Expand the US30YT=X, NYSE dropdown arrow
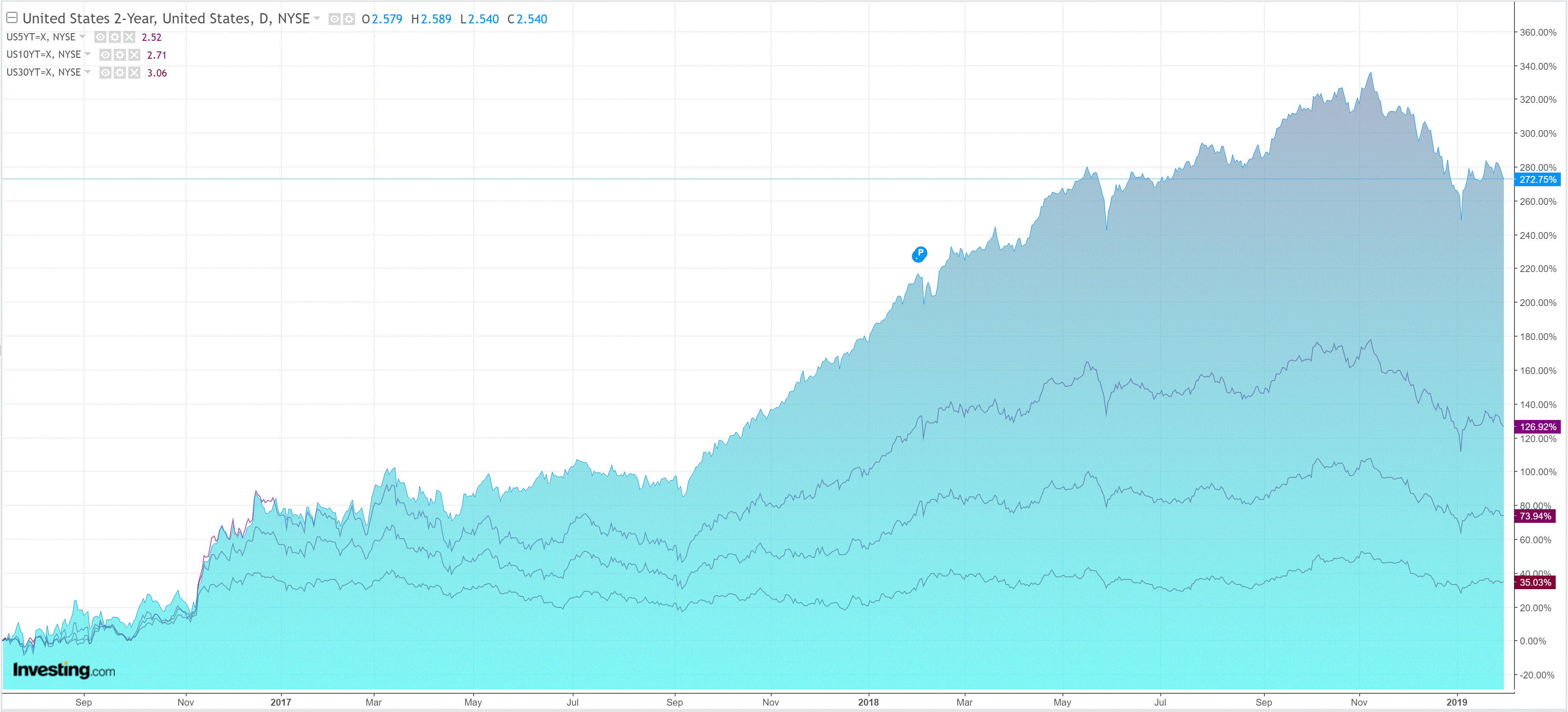Image resolution: width=1568 pixels, height=712 pixels. click(88, 72)
